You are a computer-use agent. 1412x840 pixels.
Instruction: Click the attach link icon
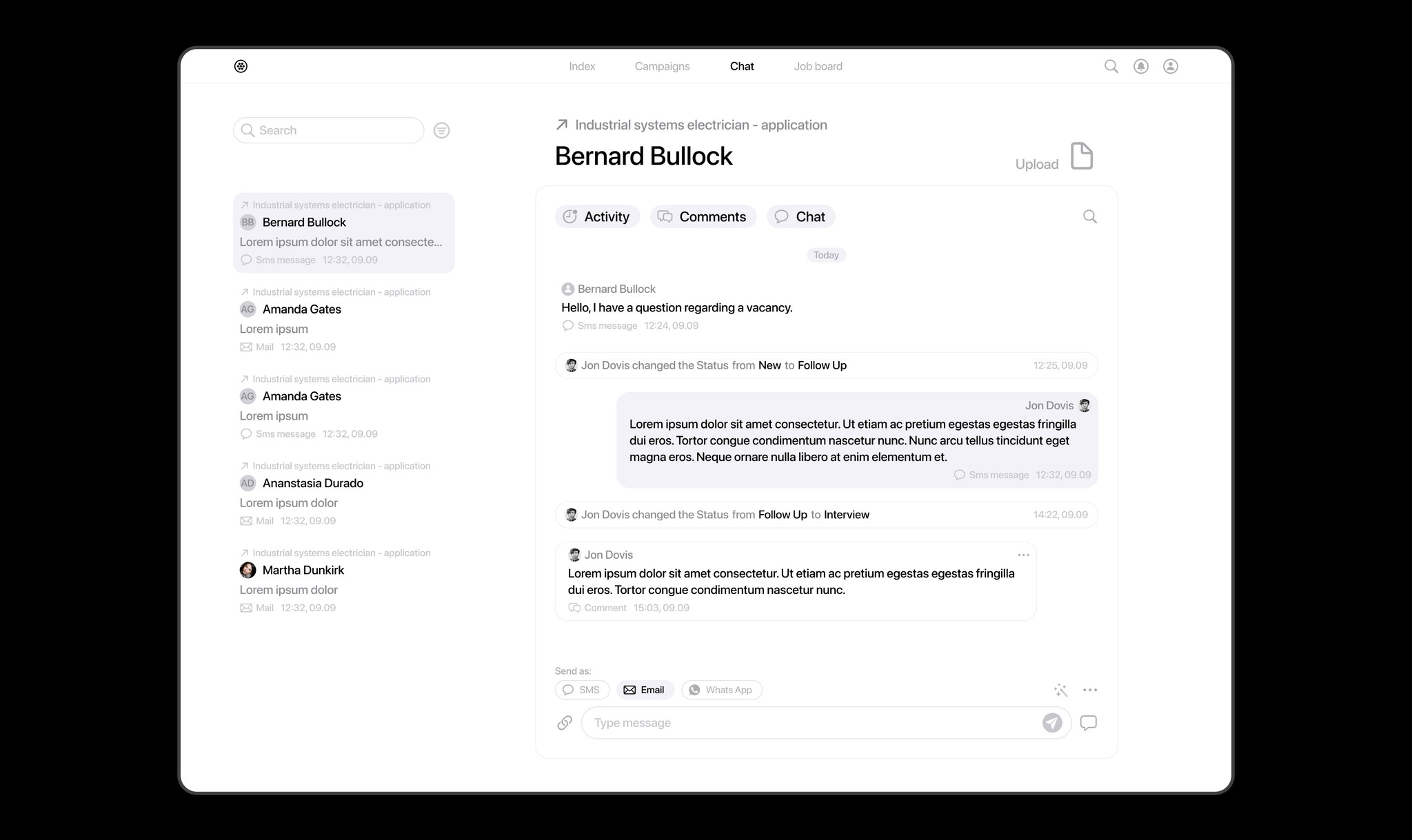pyautogui.click(x=565, y=722)
